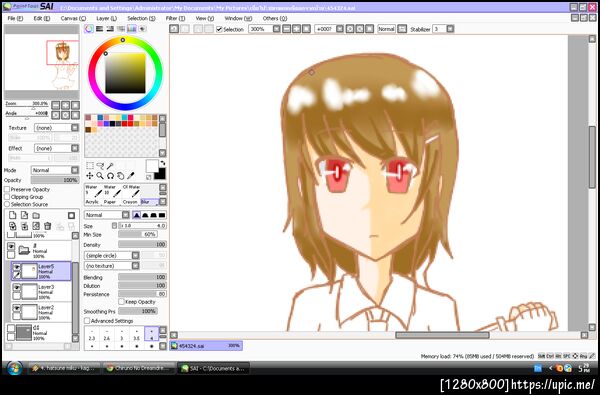Select the Rotate view tool
600x395 pixels.
[110, 176]
